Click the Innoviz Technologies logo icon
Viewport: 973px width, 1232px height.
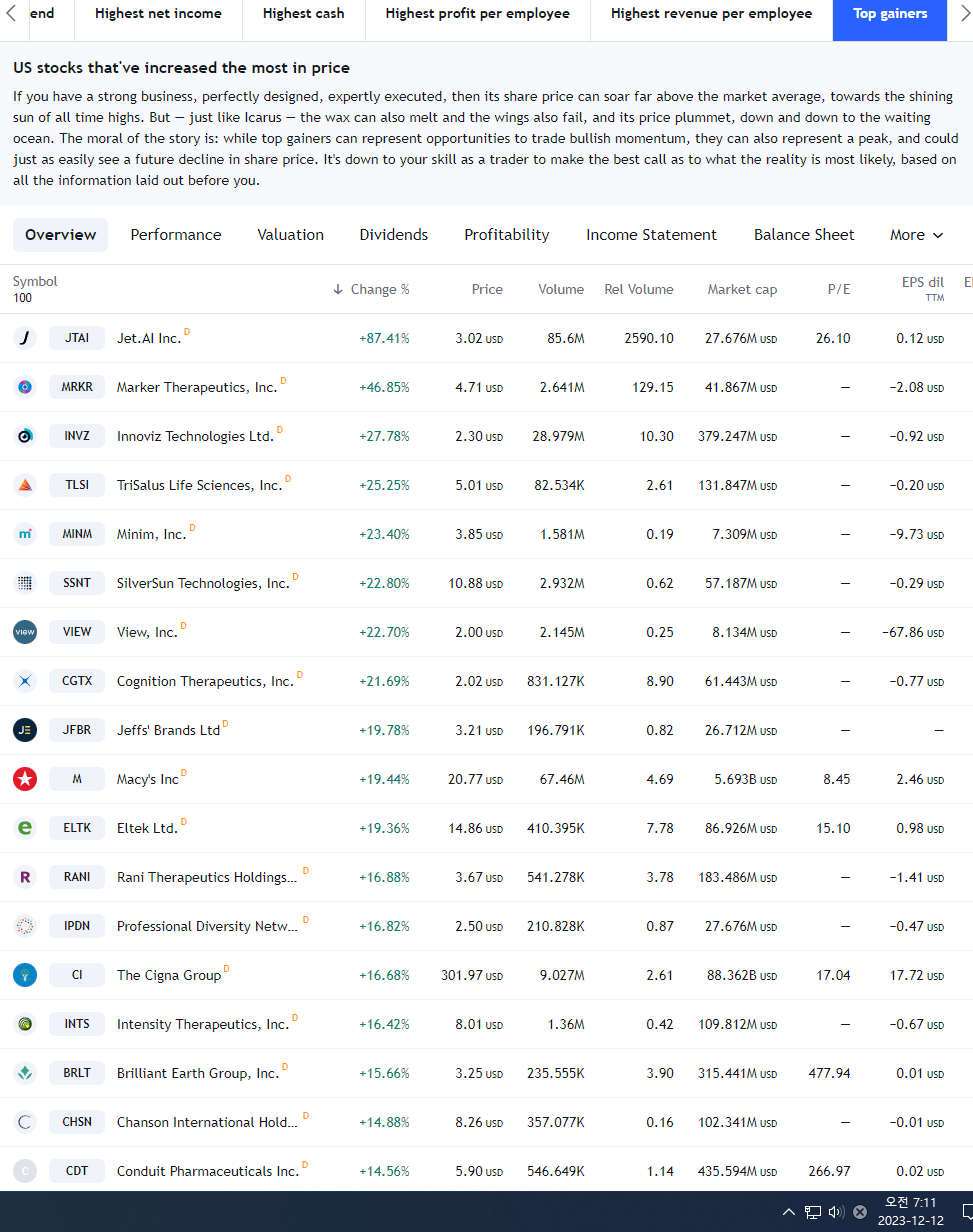click(25, 436)
